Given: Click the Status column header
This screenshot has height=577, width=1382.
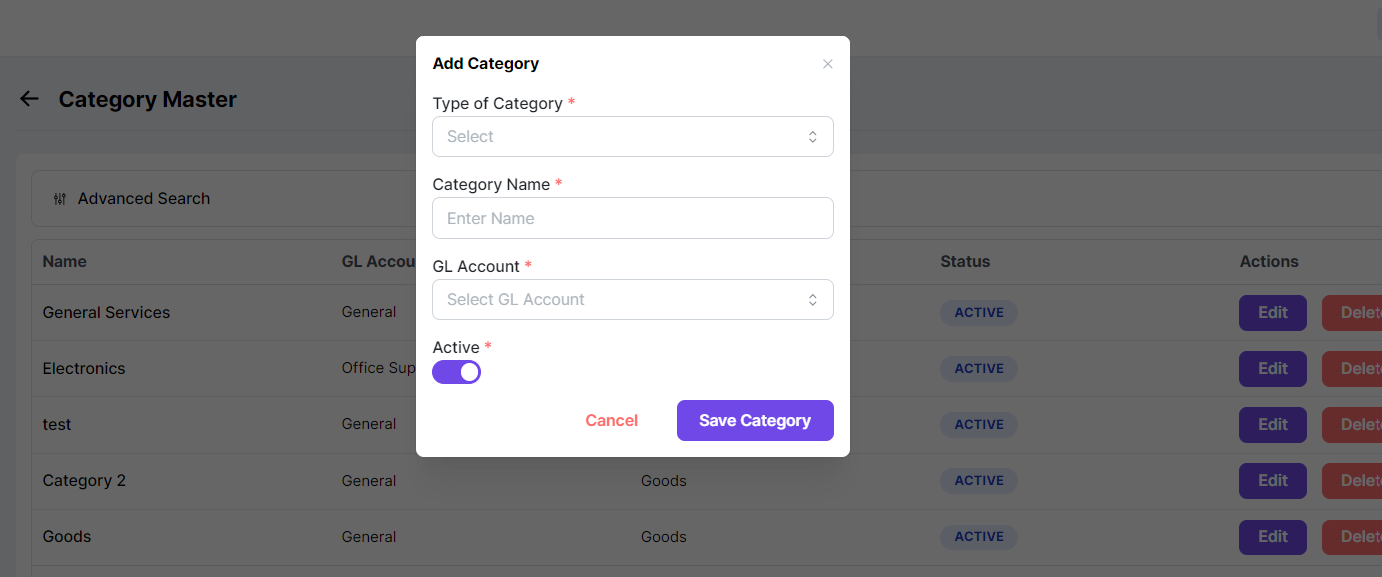Looking at the screenshot, I should pyautogui.click(x=965, y=262).
